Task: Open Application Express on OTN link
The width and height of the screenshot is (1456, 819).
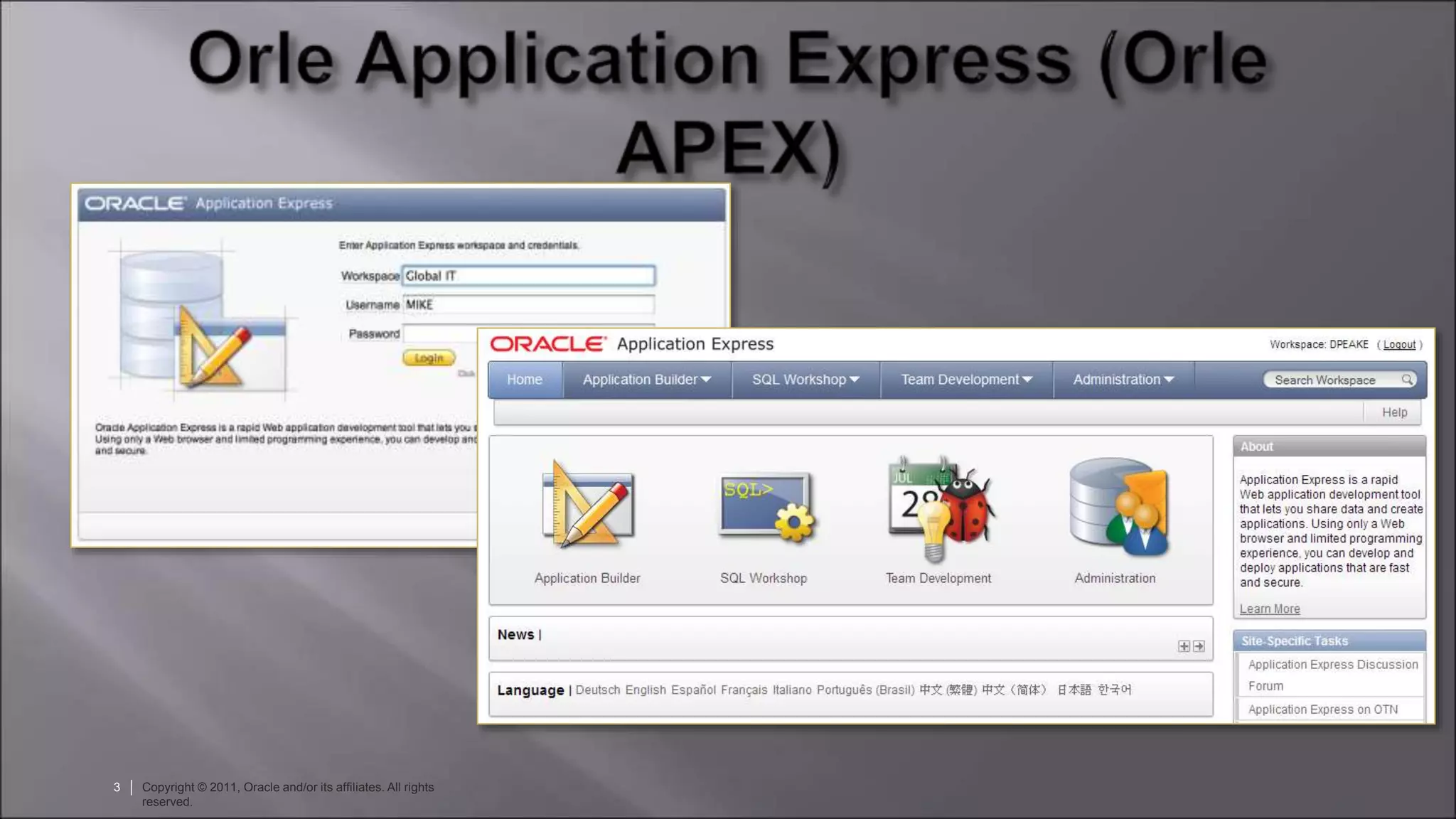Action: [x=1323, y=710]
